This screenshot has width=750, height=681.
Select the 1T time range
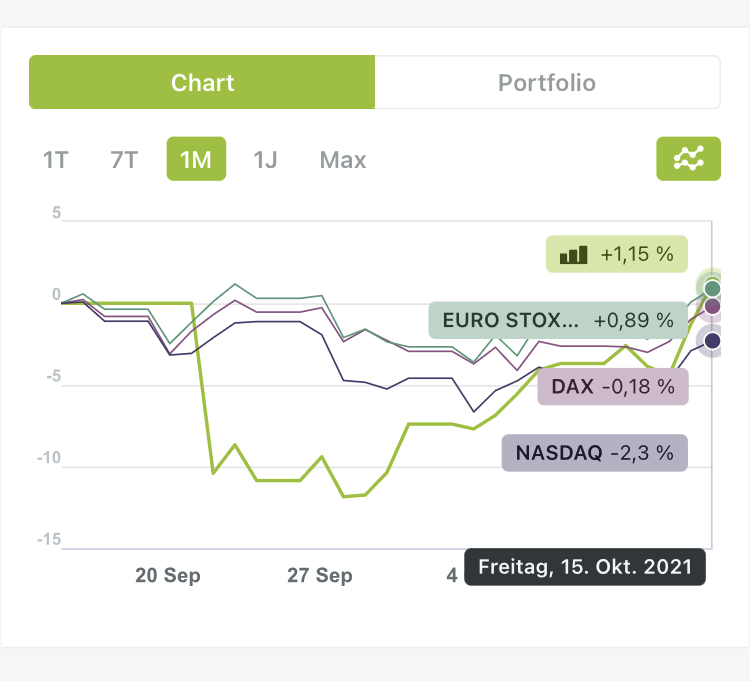pyautogui.click(x=56, y=160)
